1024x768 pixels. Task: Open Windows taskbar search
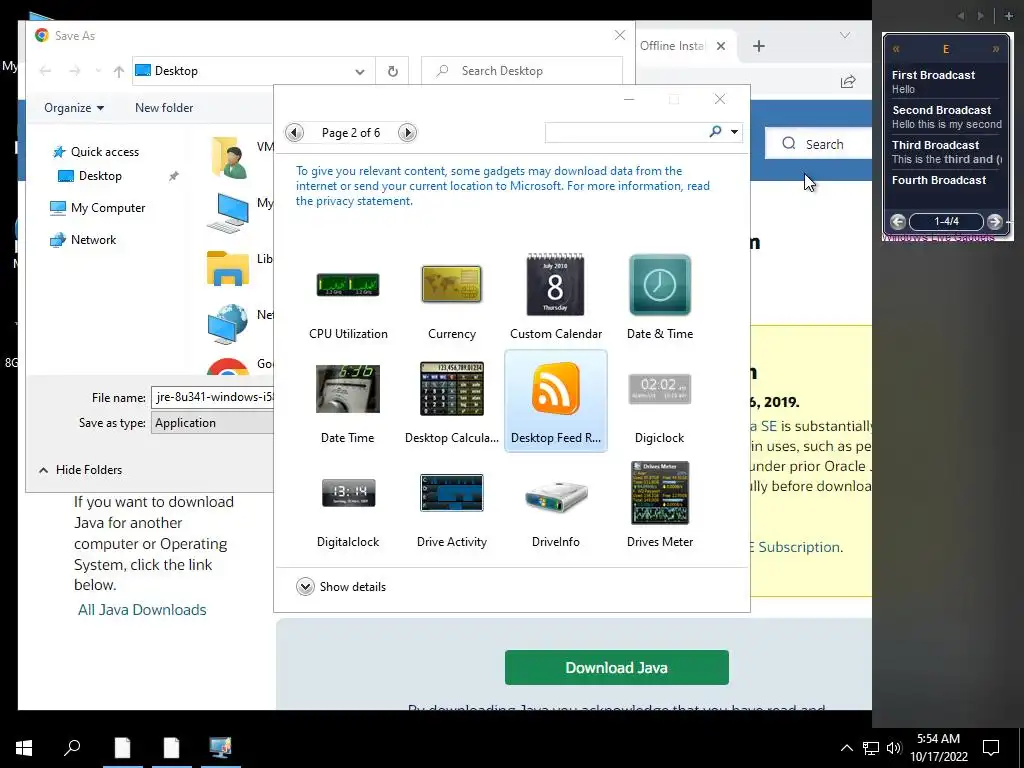(72, 747)
